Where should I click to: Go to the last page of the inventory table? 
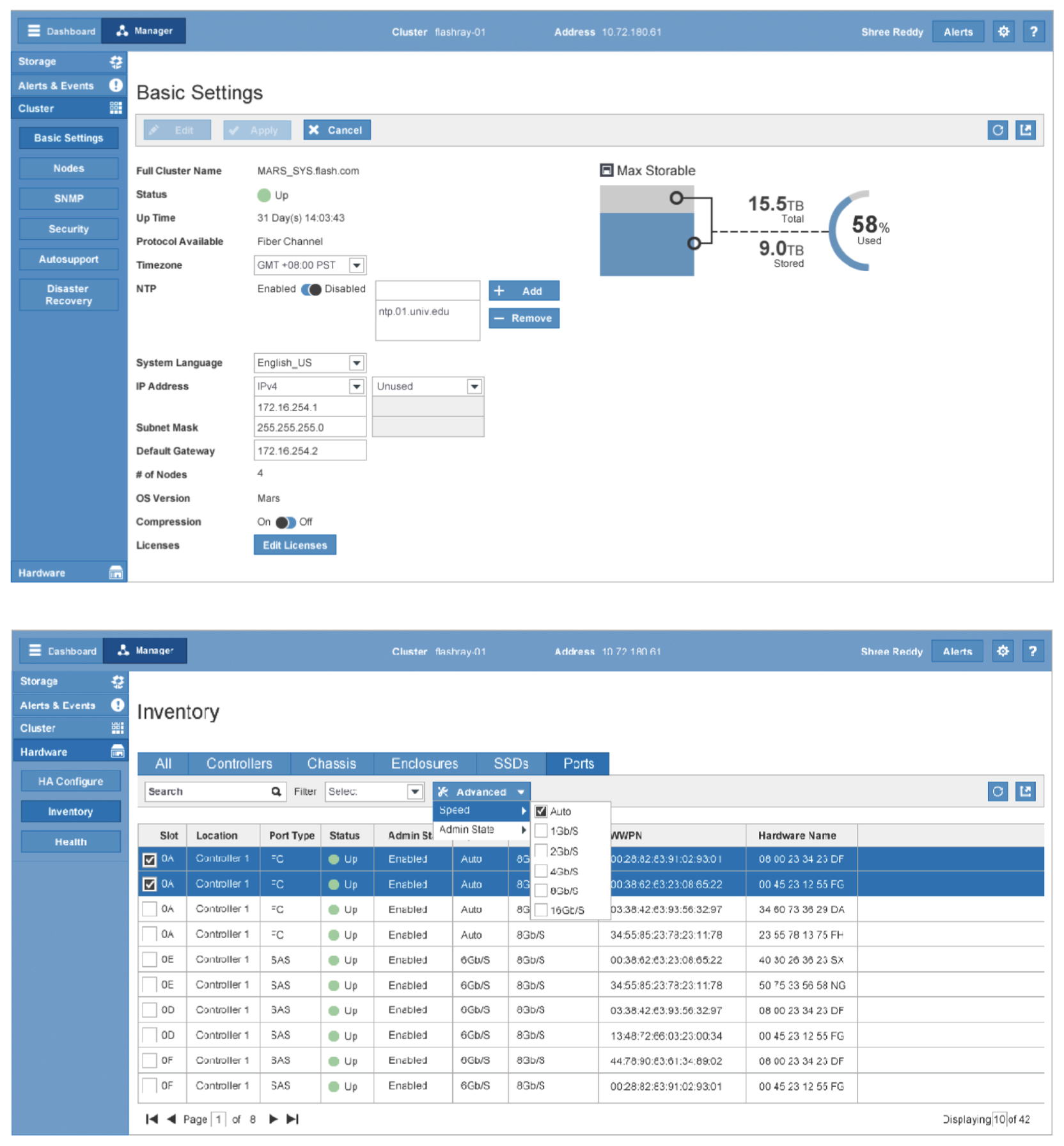pos(292,1119)
